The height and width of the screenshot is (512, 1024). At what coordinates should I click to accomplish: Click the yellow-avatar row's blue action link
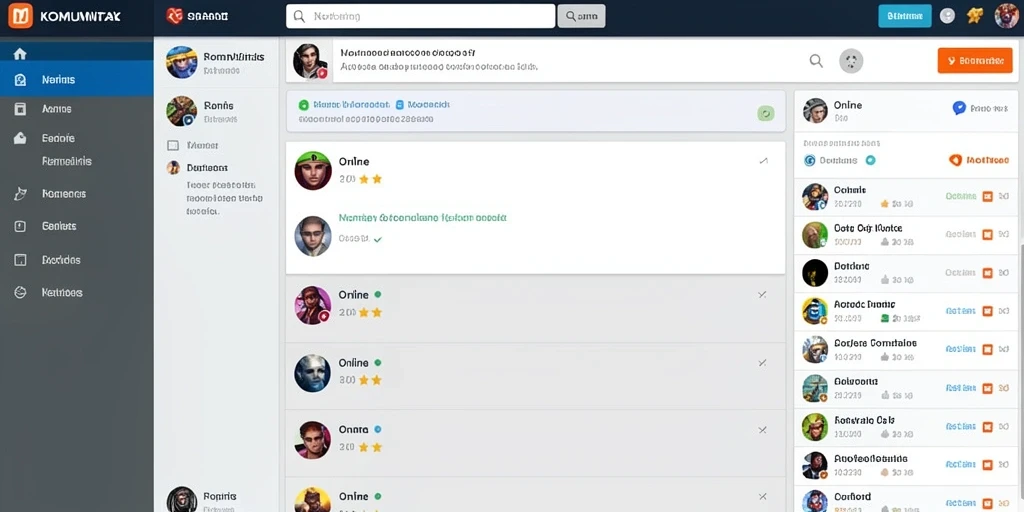click(961, 311)
